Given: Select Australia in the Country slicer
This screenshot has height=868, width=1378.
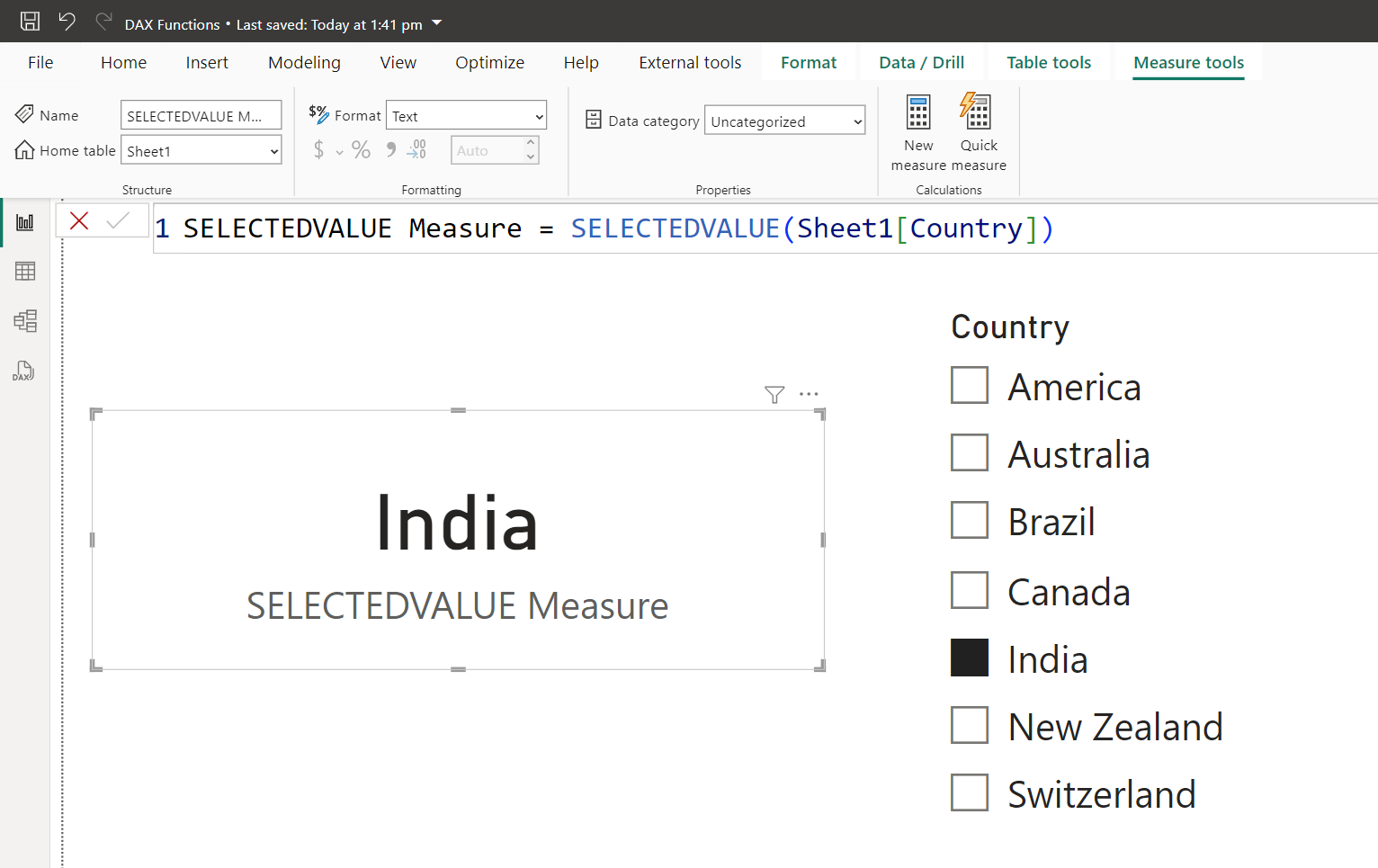Looking at the screenshot, I should pyautogui.click(x=969, y=452).
